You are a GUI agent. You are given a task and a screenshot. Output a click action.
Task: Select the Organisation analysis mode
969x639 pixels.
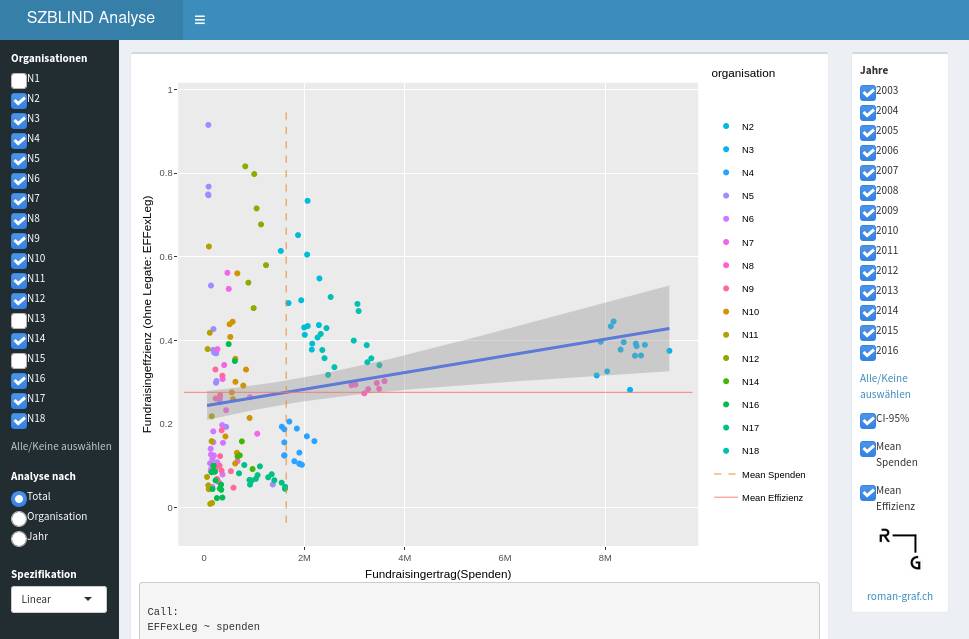(x=18, y=518)
